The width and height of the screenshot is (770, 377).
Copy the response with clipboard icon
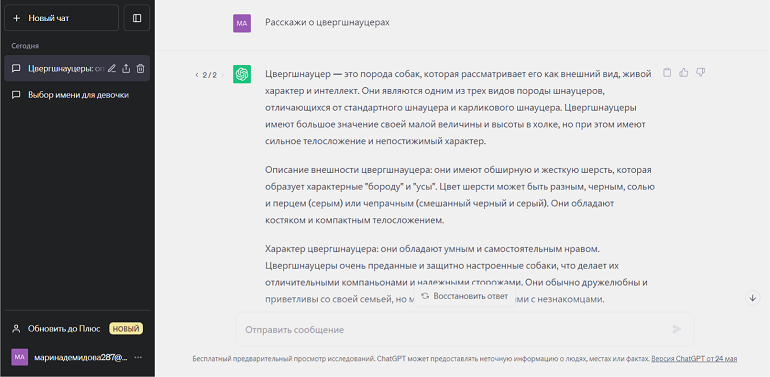667,73
